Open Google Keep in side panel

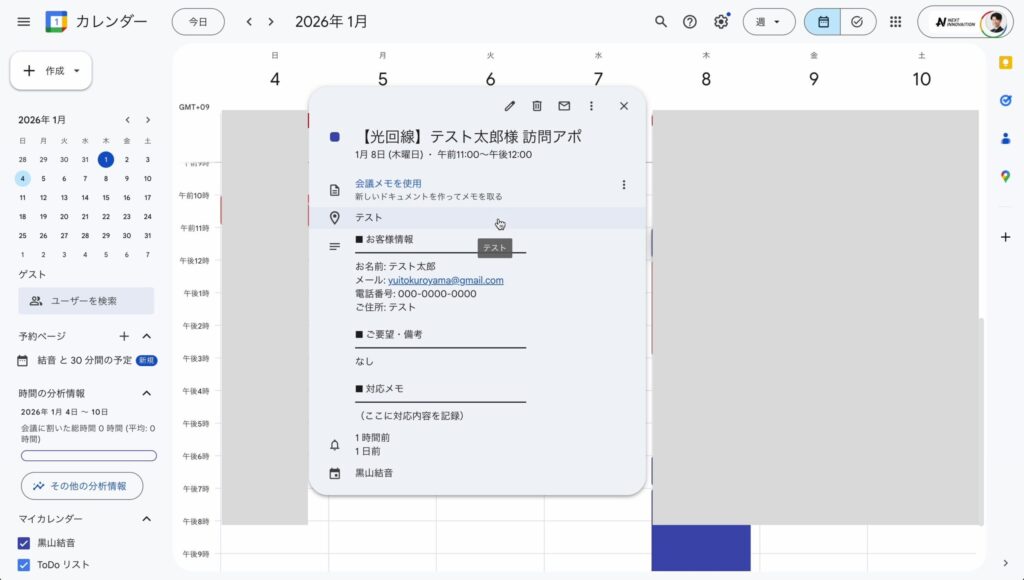pyautogui.click(x=1005, y=63)
